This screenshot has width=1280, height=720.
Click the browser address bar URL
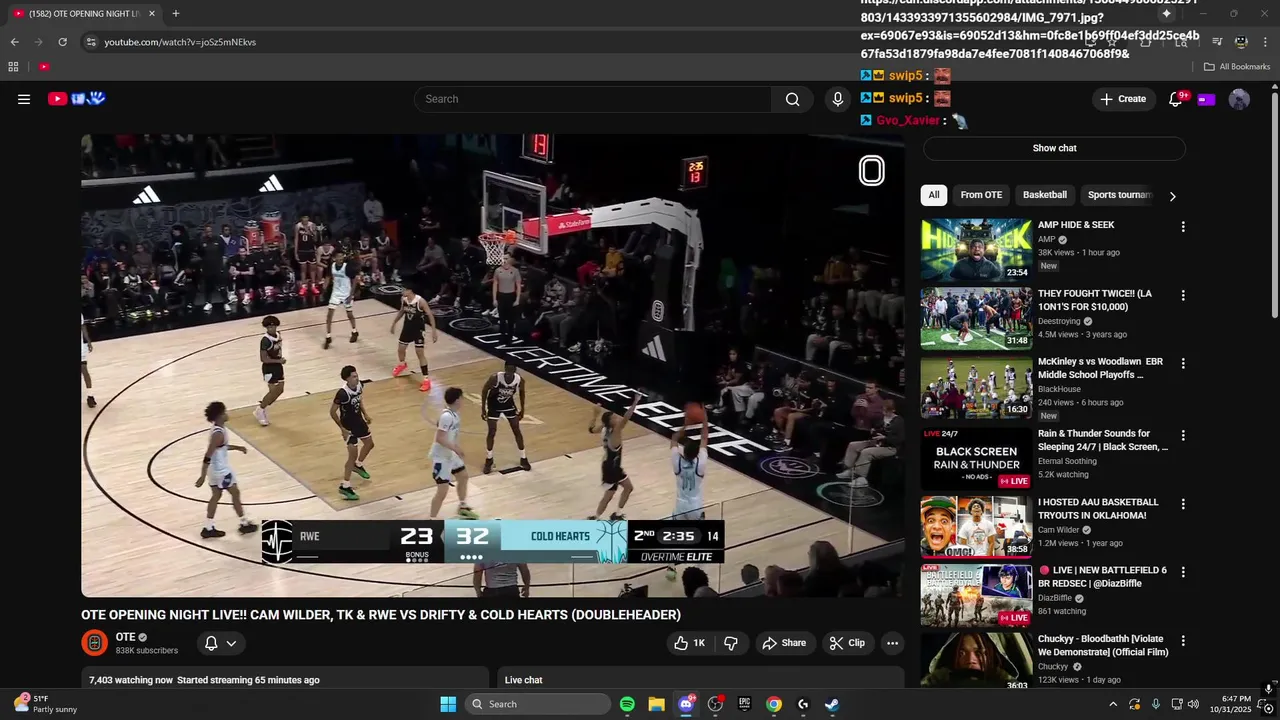pyautogui.click(x=180, y=42)
